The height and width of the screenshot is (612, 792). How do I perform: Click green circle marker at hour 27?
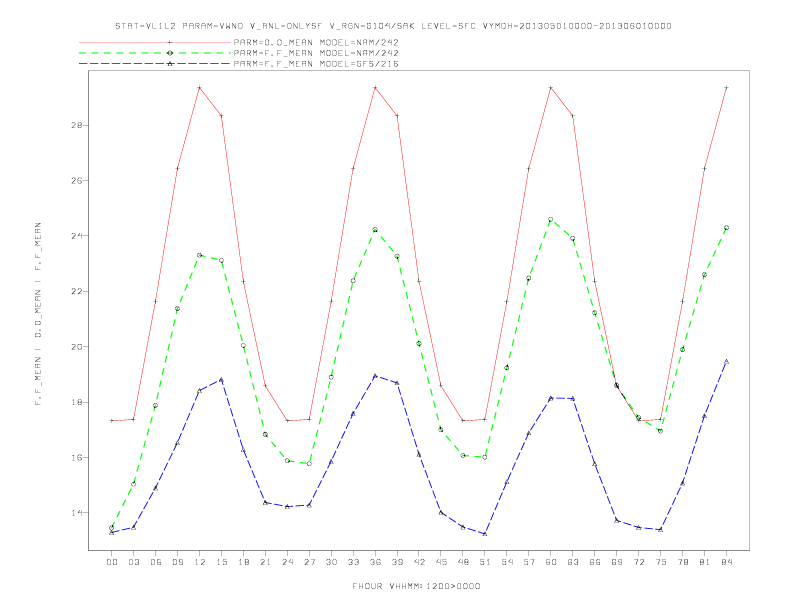click(x=309, y=464)
